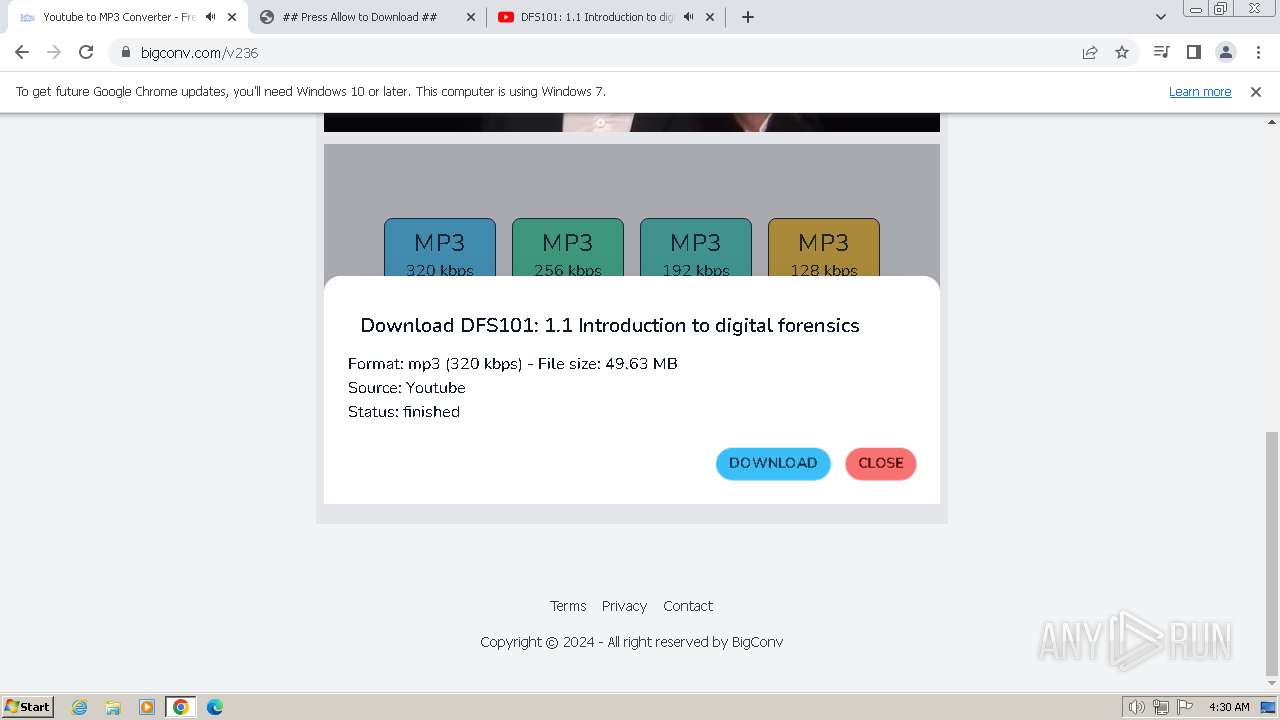
Task: Open the media control icon in toolbar
Action: tap(1161, 52)
